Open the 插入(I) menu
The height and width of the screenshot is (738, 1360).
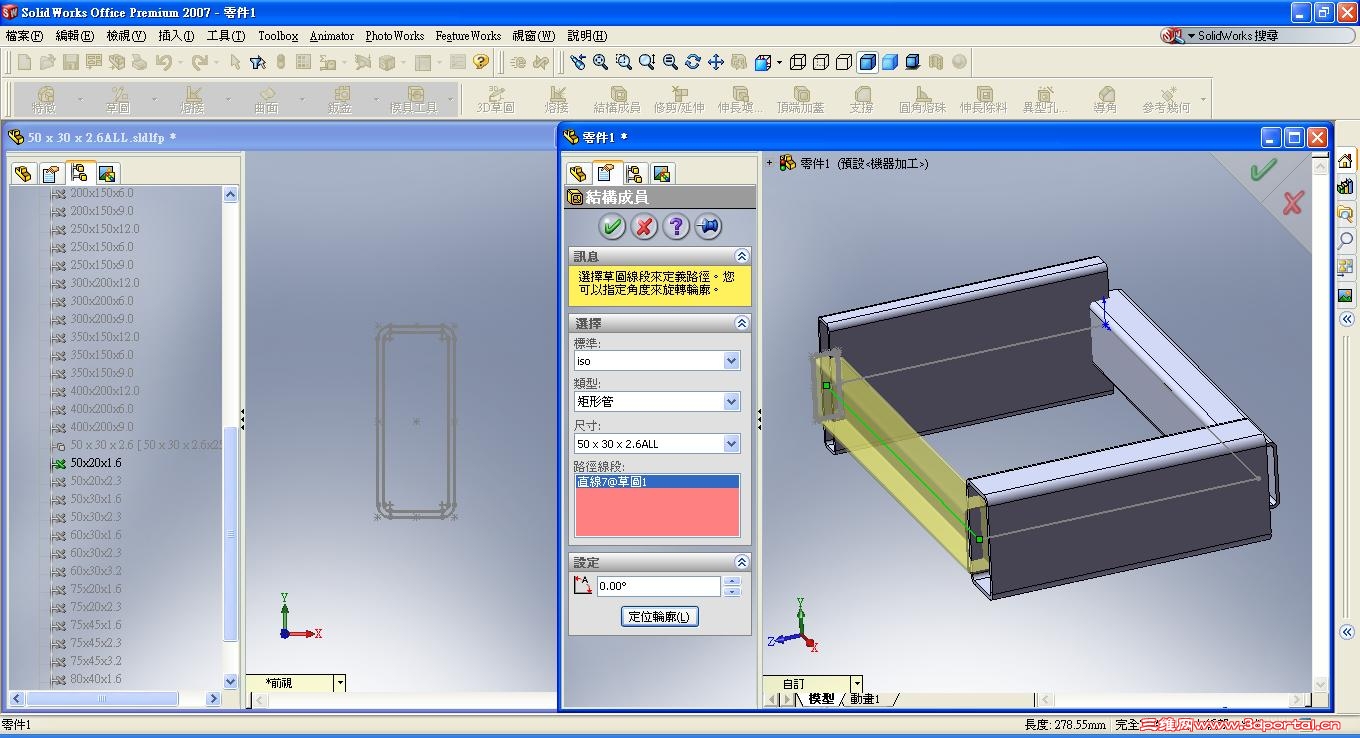176,36
